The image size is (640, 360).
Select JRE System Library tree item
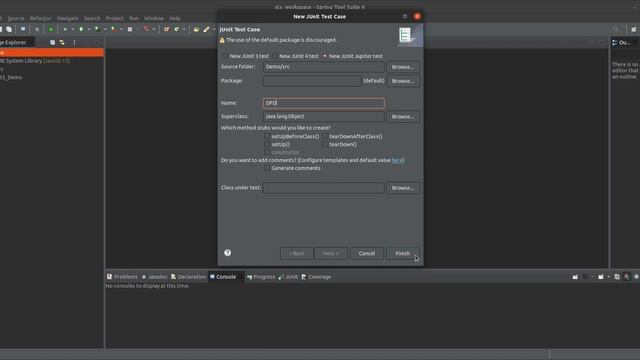(x=35, y=61)
